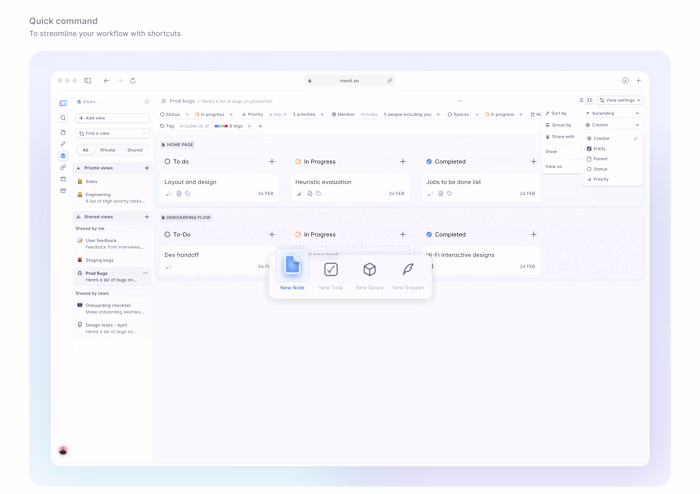
Task: Collapse the Shared views section
Action: coord(79,217)
